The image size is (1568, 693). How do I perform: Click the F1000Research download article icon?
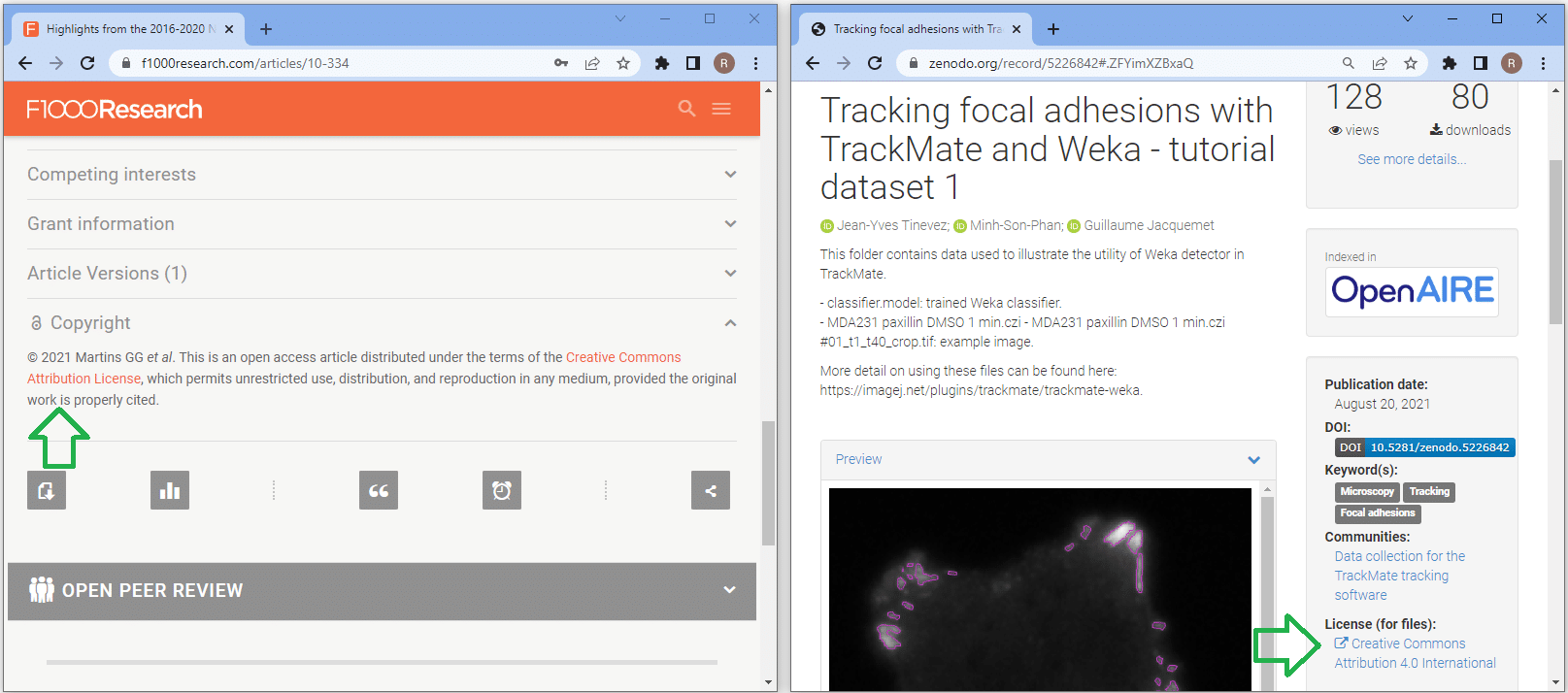(x=47, y=490)
